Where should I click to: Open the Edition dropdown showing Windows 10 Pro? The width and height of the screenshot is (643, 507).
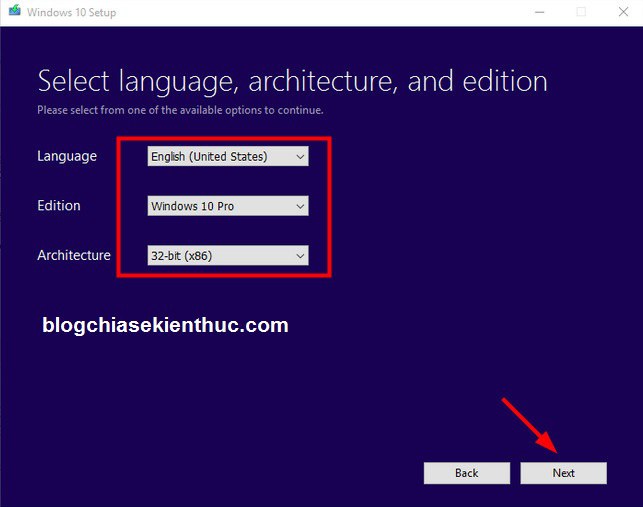point(228,206)
